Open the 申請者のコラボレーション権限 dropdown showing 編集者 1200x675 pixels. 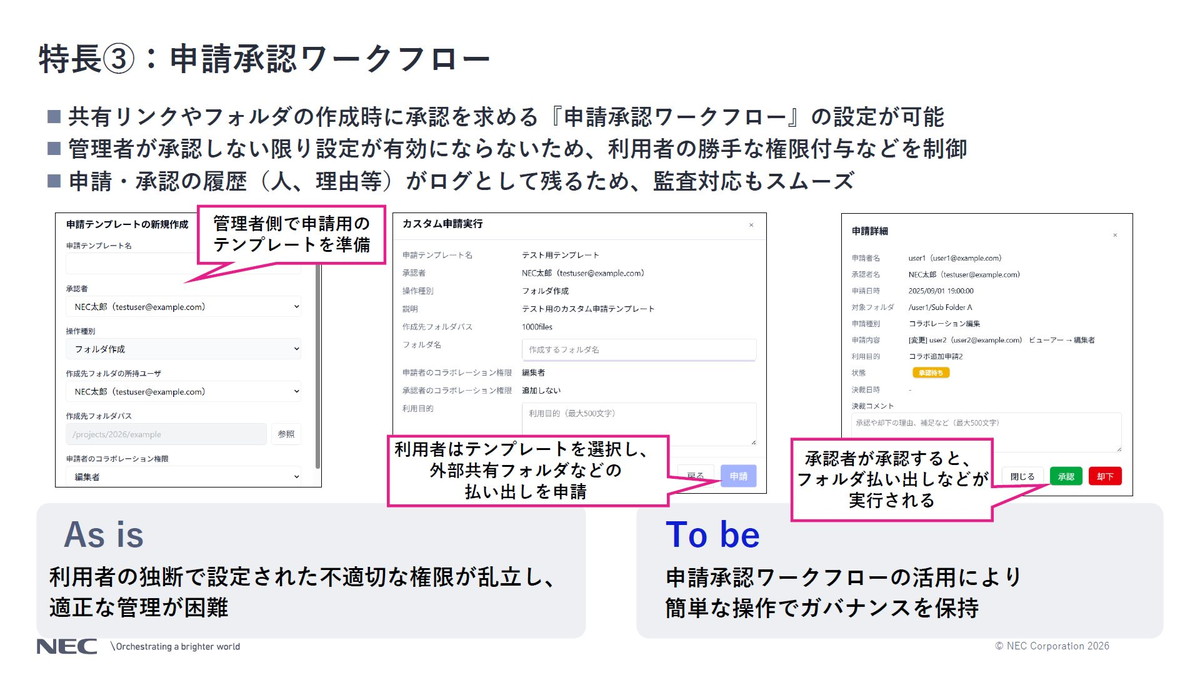tap(186, 477)
